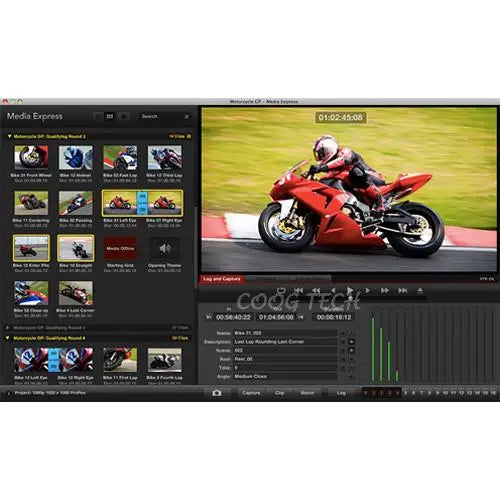Select the Bike 52 Passing clip
The height and width of the screenshot is (500, 500).
[x=76, y=203]
